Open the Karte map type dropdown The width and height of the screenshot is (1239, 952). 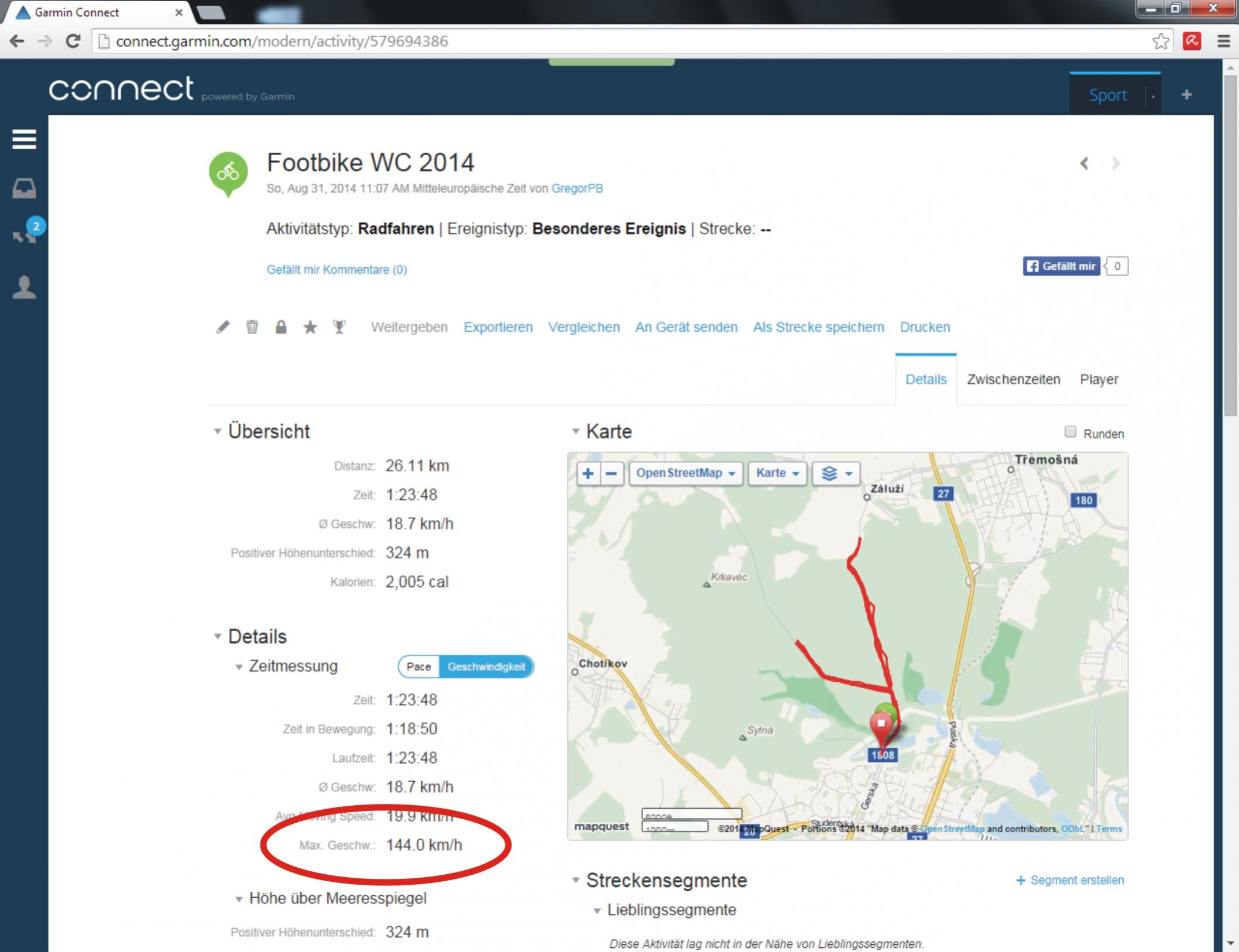(777, 473)
